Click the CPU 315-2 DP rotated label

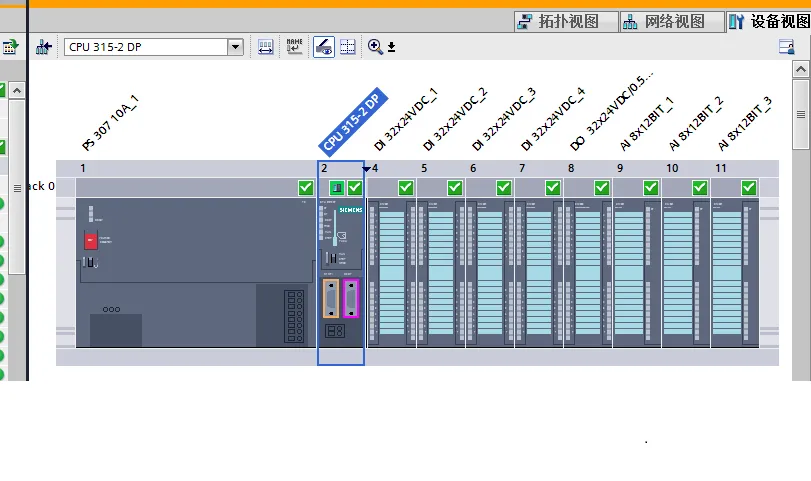[x=354, y=122]
